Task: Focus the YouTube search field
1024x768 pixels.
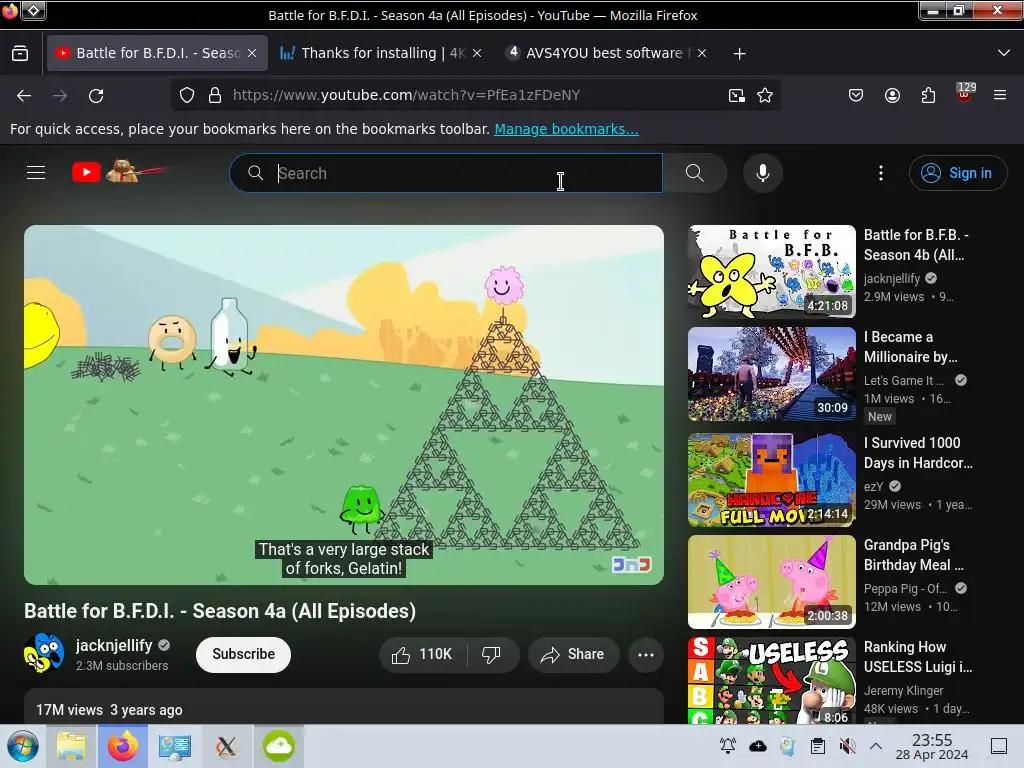Action: [x=446, y=173]
